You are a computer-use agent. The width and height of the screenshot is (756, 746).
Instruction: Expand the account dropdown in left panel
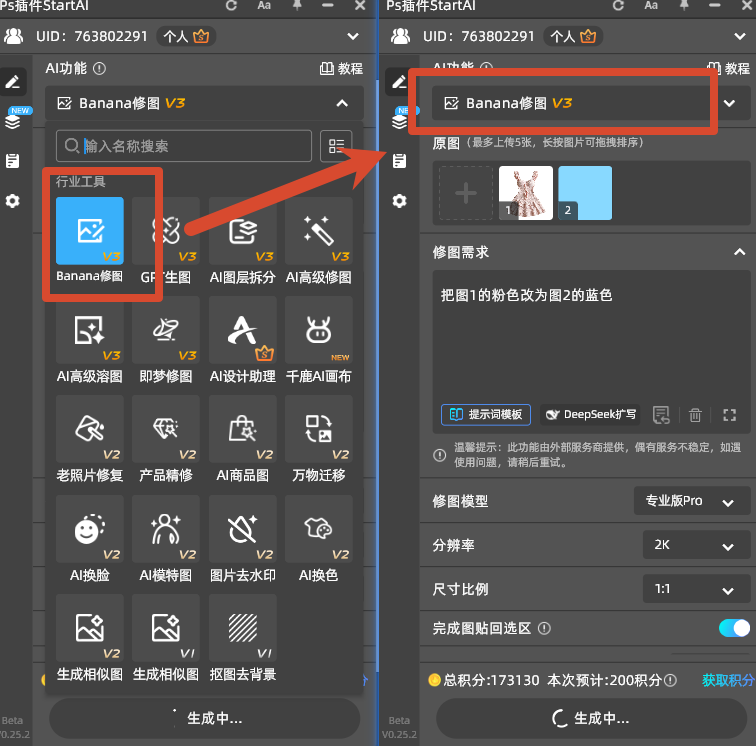tap(353, 37)
